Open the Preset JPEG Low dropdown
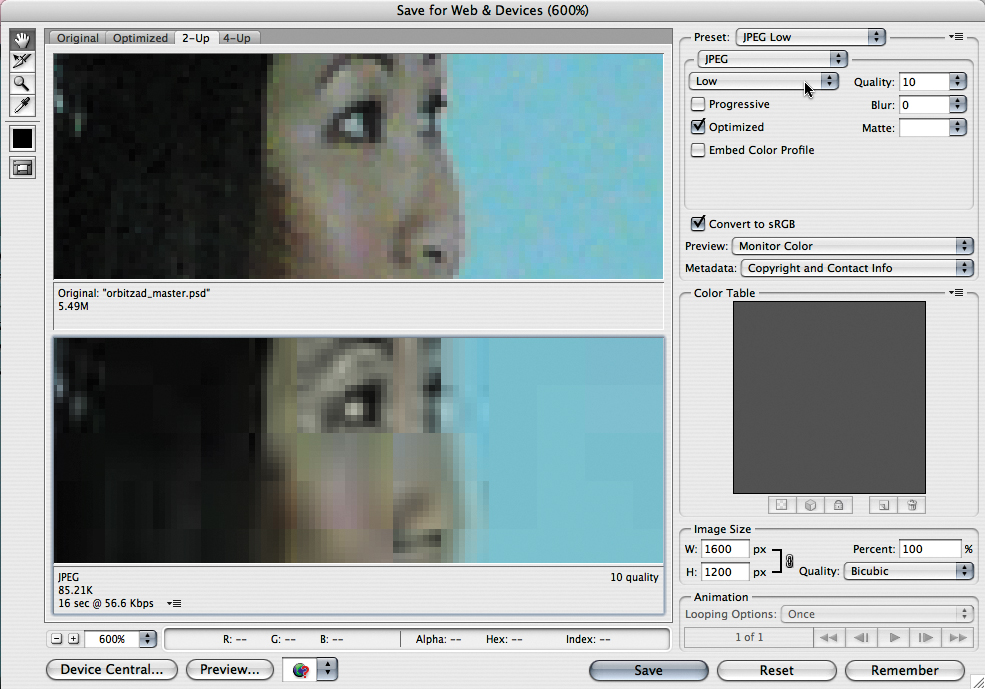This screenshot has width=985, height=689. coord(810,37)
